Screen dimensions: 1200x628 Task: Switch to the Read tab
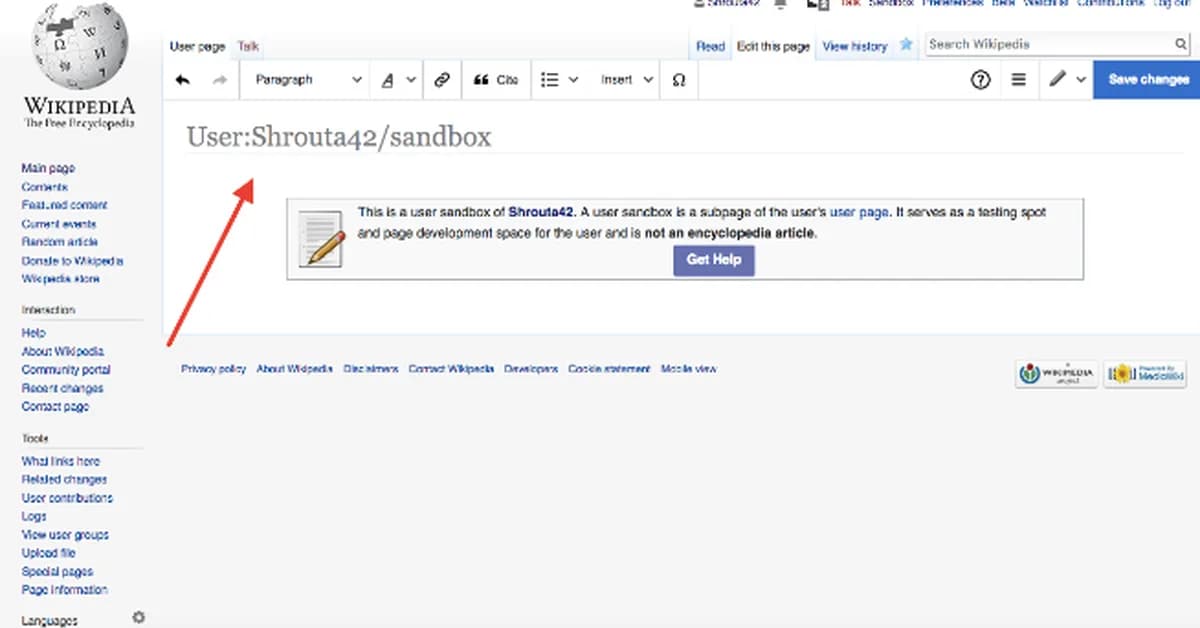(x=710, y=46)
